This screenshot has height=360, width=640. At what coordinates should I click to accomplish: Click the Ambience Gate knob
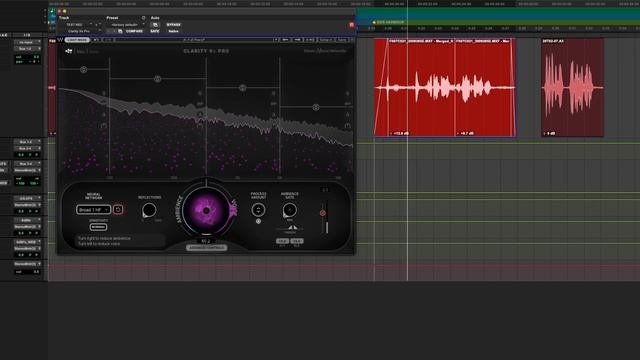pyautogui.click(x=289, y=210)
